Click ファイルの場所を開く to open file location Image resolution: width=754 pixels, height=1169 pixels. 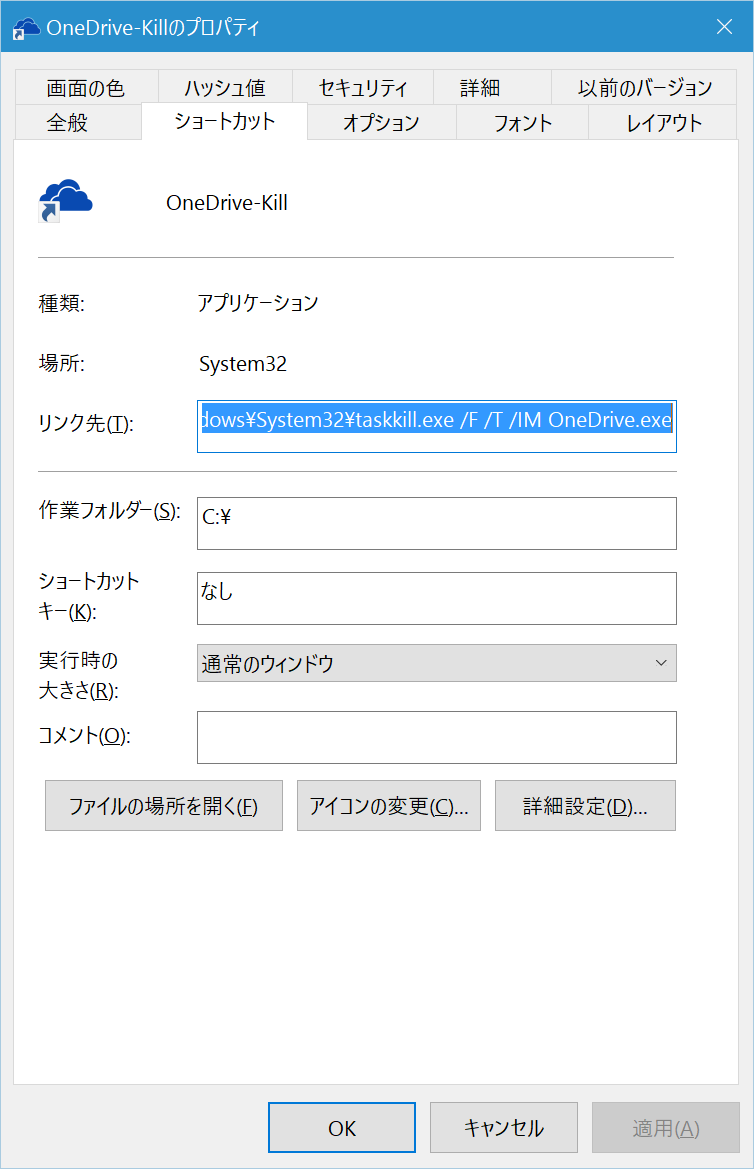pyautogui.click(x=163, y=805)
